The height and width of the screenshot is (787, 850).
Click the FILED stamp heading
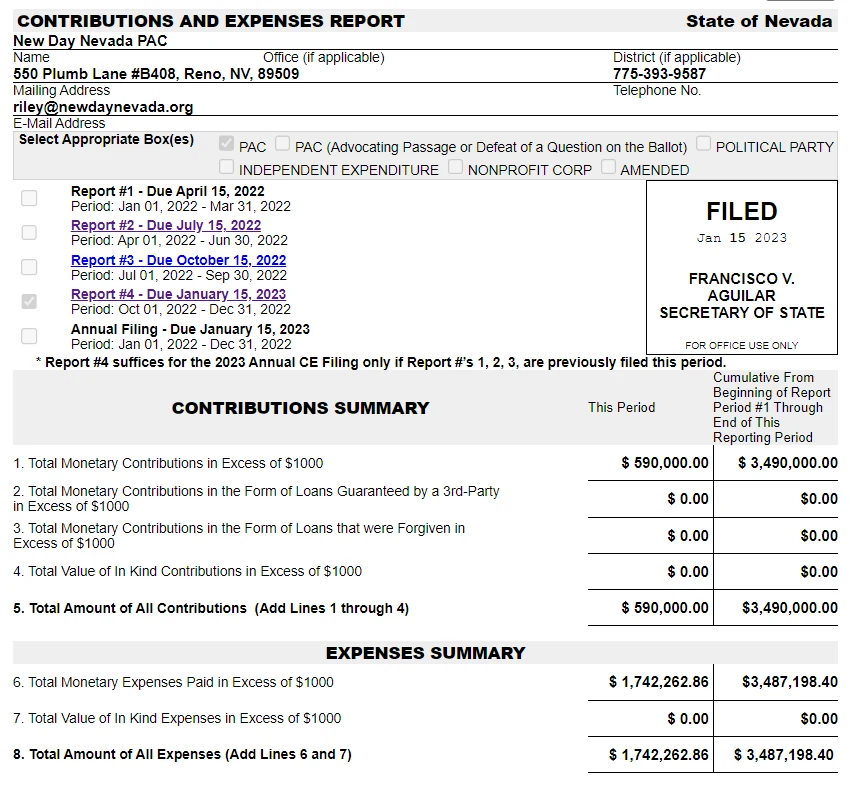coord(742,211)
